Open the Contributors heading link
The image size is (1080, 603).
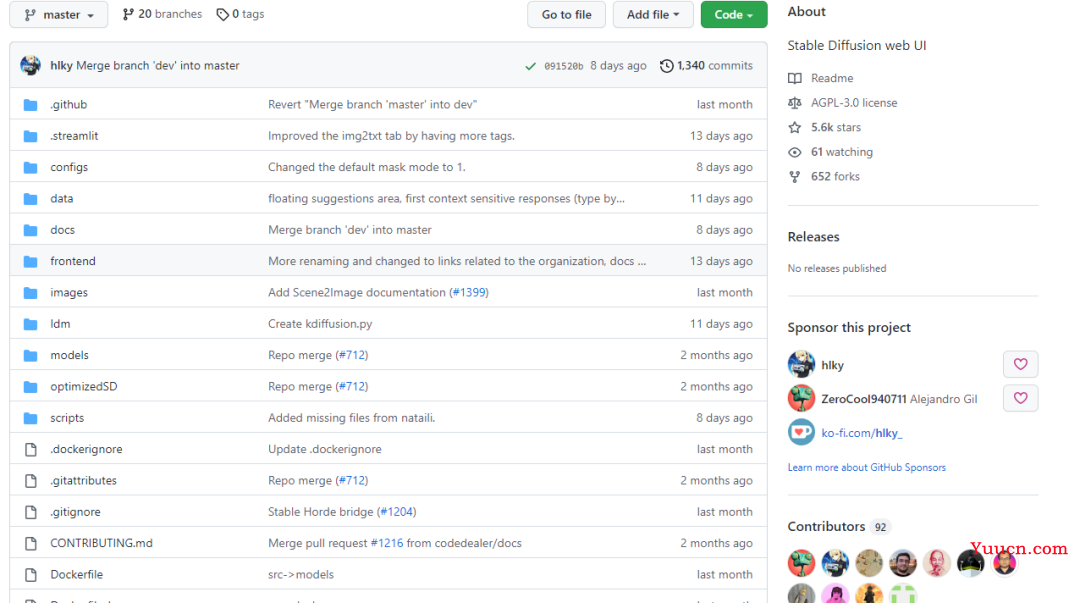click(x=826, y=527)
